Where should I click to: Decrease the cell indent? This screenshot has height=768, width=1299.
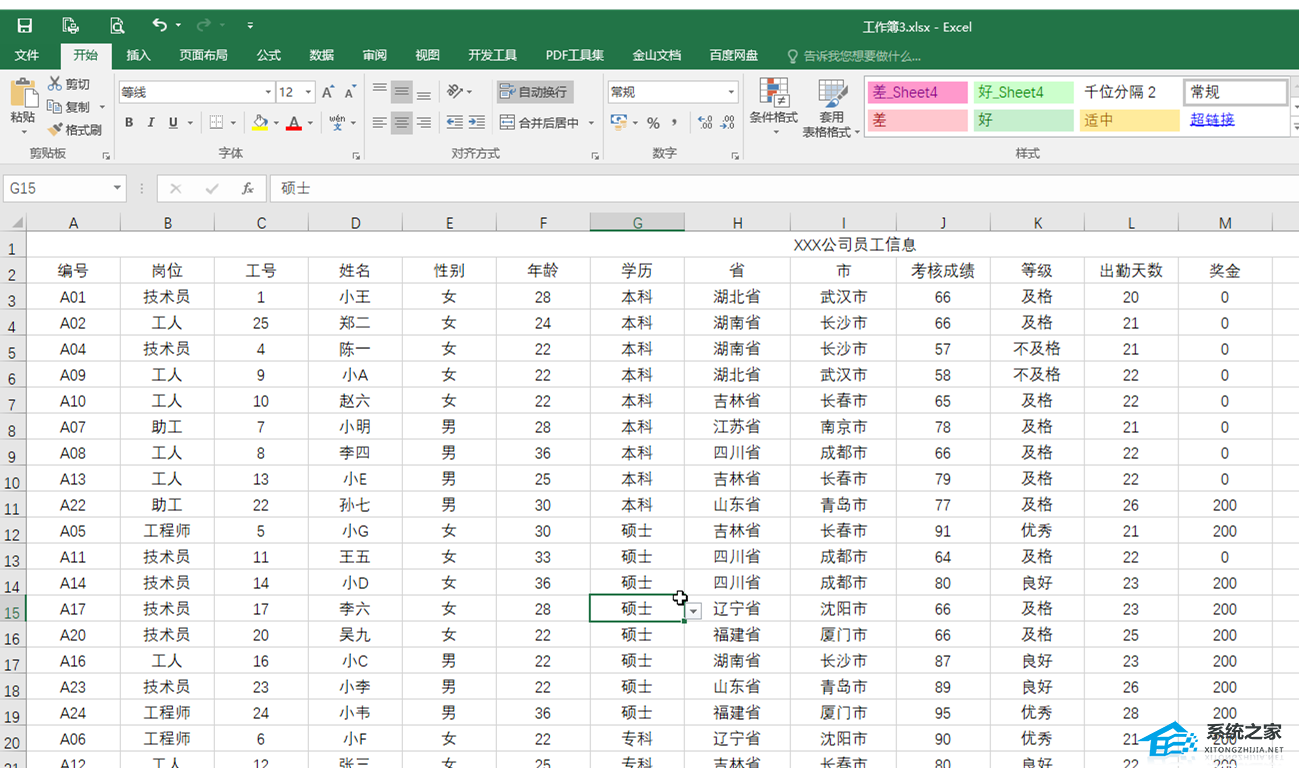[455, 123]
